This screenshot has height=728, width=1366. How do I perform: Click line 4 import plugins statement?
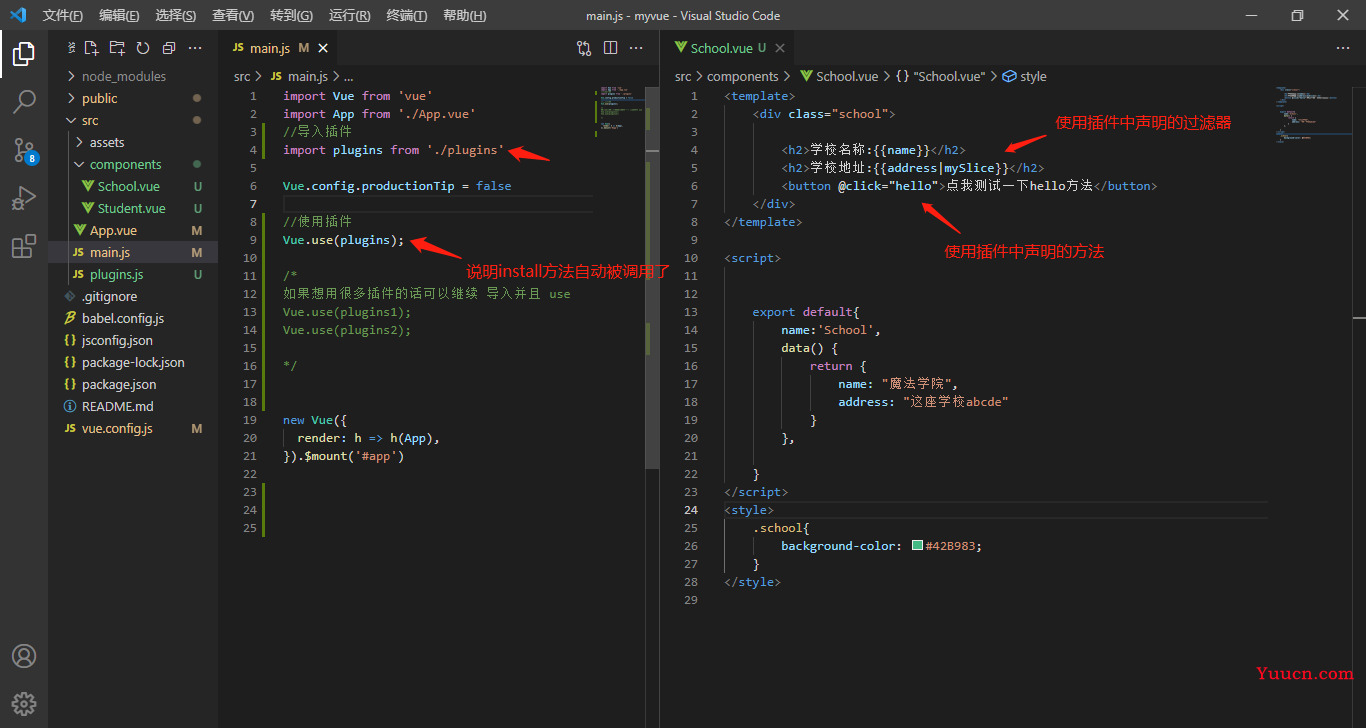pyautogui.click(x=394, y=150)
